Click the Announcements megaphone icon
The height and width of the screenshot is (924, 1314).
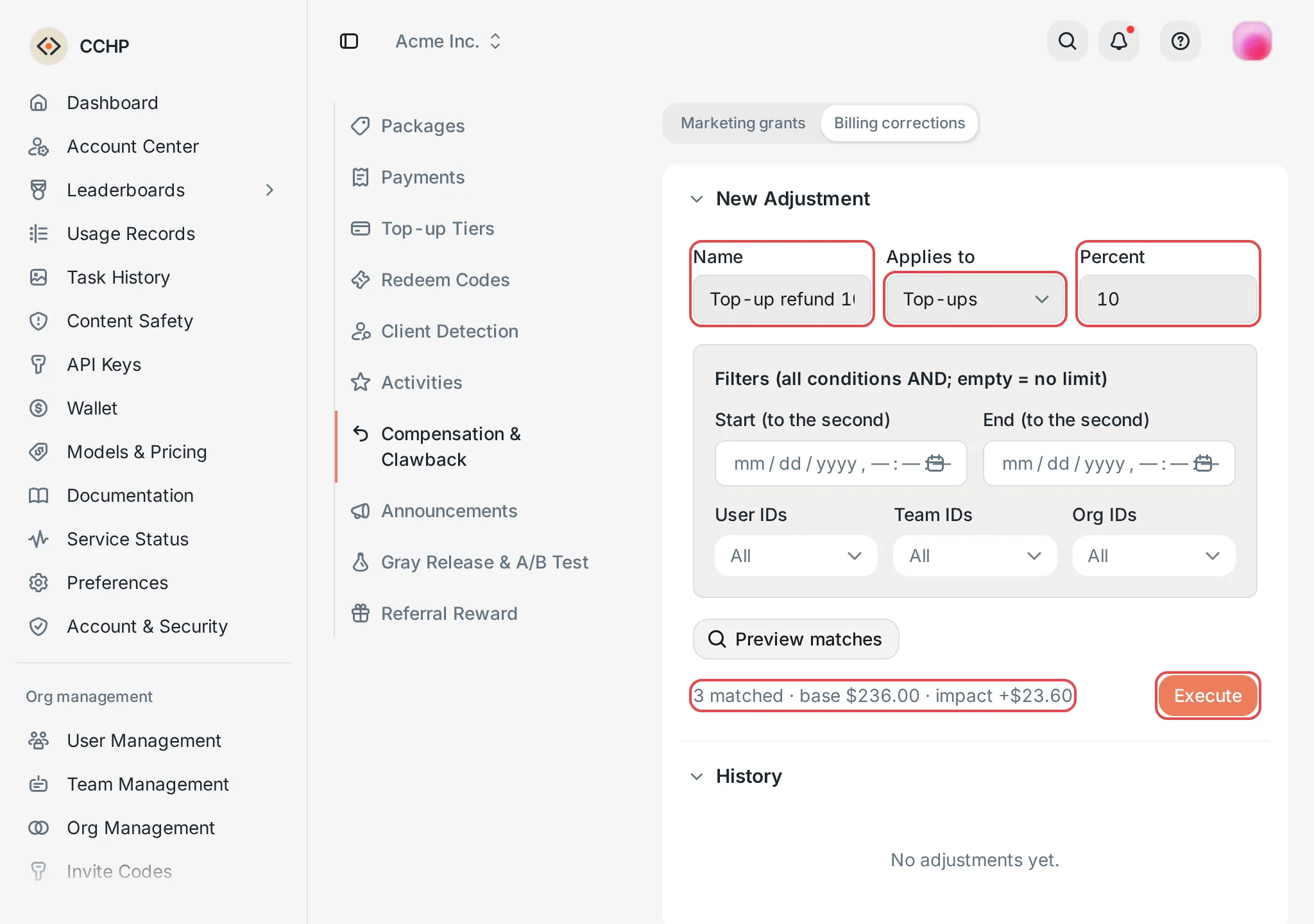pyautogui.click(x=361, y=511)
